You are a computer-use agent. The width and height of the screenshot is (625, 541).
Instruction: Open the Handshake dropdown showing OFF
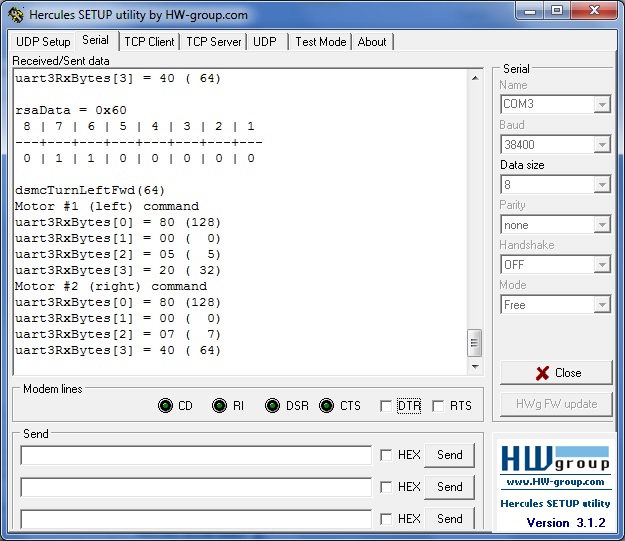[602, 265]
